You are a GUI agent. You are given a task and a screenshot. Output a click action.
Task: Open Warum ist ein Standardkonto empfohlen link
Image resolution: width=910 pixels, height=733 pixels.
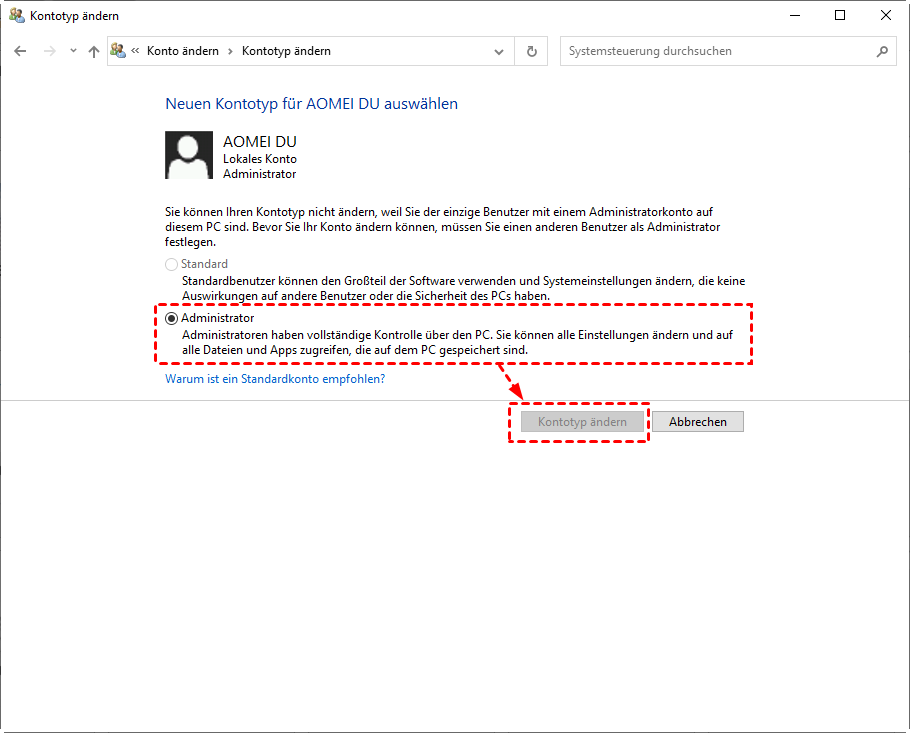click(275, 379)
